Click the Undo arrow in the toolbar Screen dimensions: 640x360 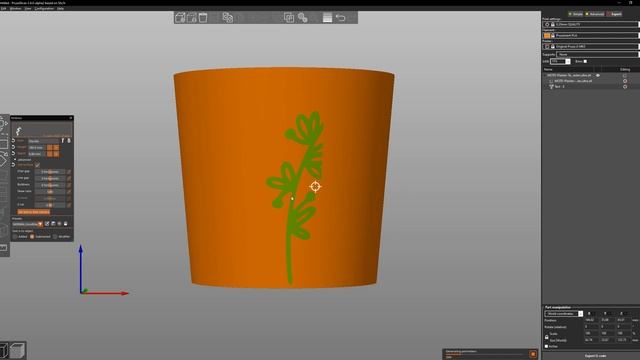pyautogui.click(x=340, y=17)
